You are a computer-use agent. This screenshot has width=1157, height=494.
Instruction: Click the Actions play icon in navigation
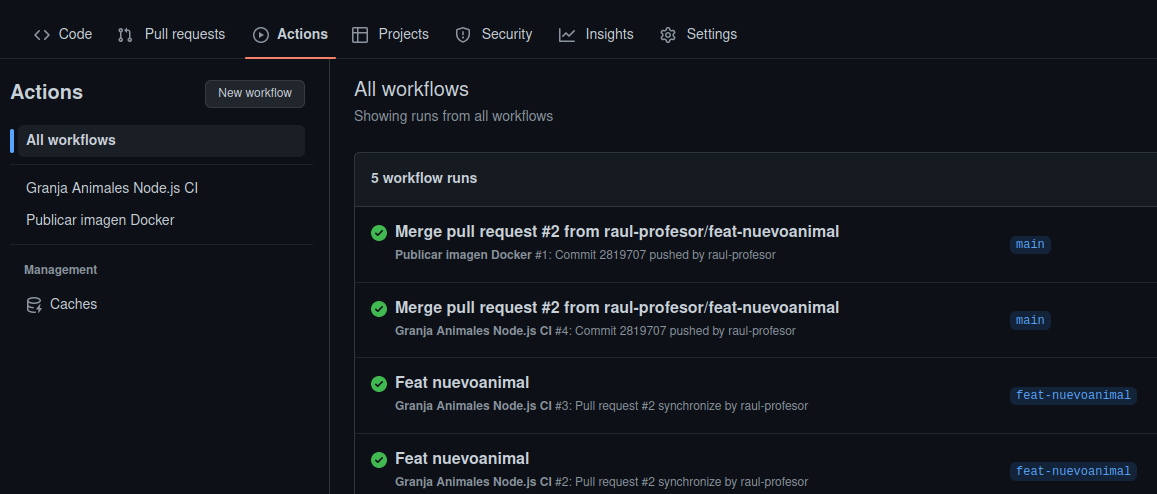click(261, 35)
